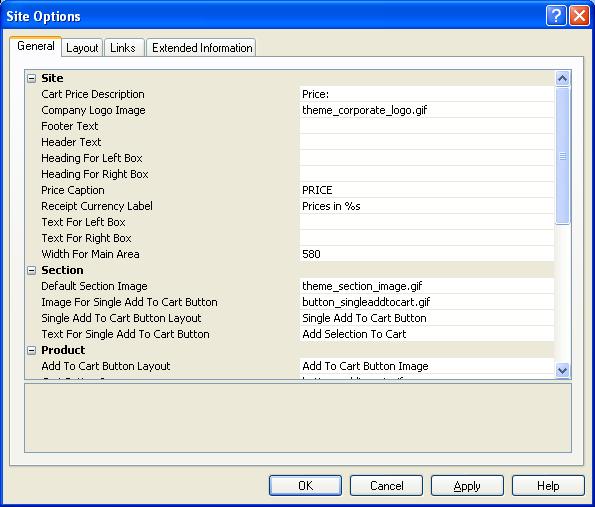
Task: Apply the site option changes
Action: [x=467, y=485]
